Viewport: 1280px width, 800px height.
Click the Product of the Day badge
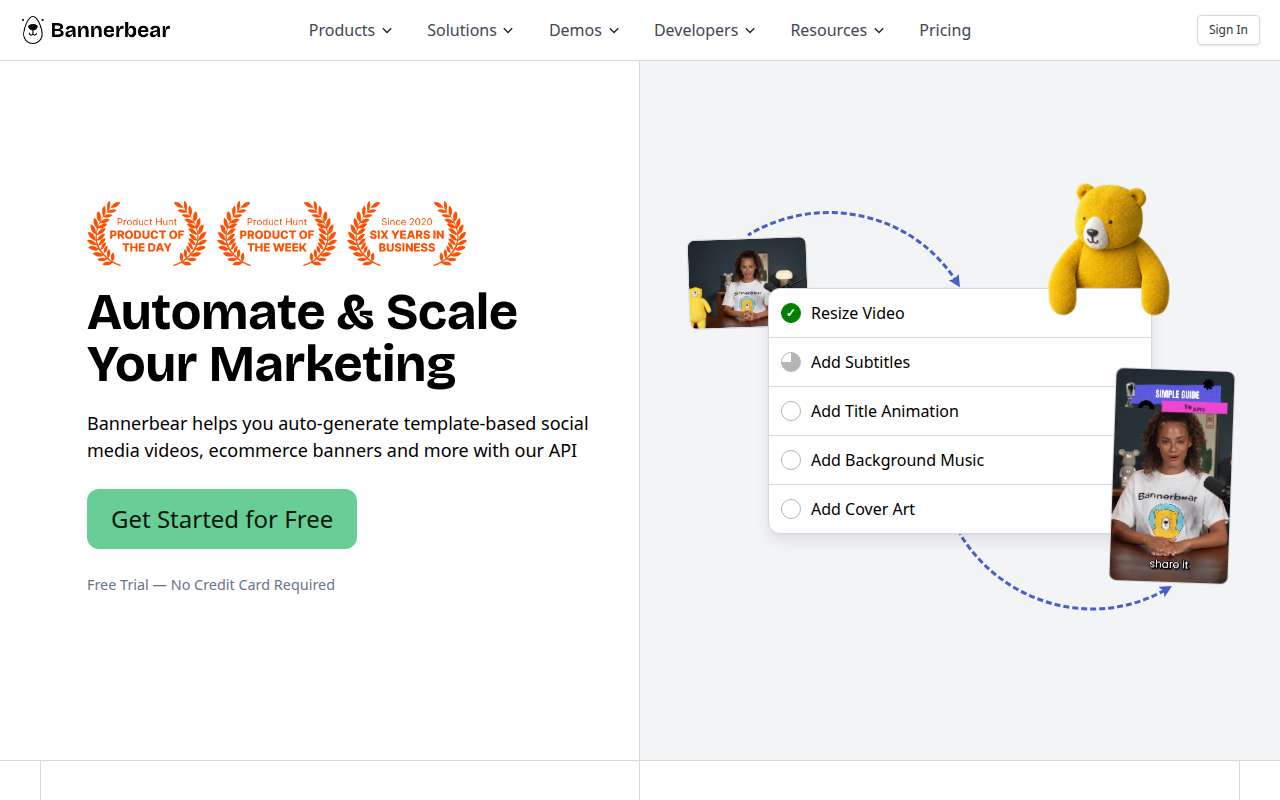(x=147, y=234)
